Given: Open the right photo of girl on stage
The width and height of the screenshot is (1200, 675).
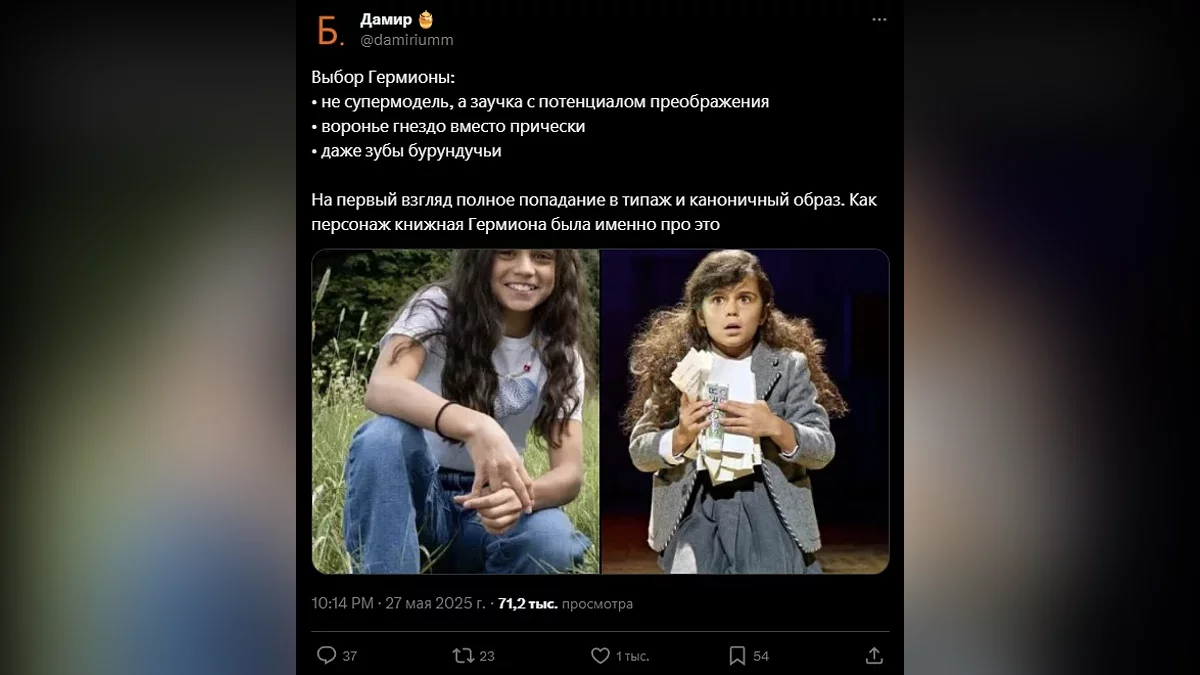Looking at the screenshot, I should point(745,411).
